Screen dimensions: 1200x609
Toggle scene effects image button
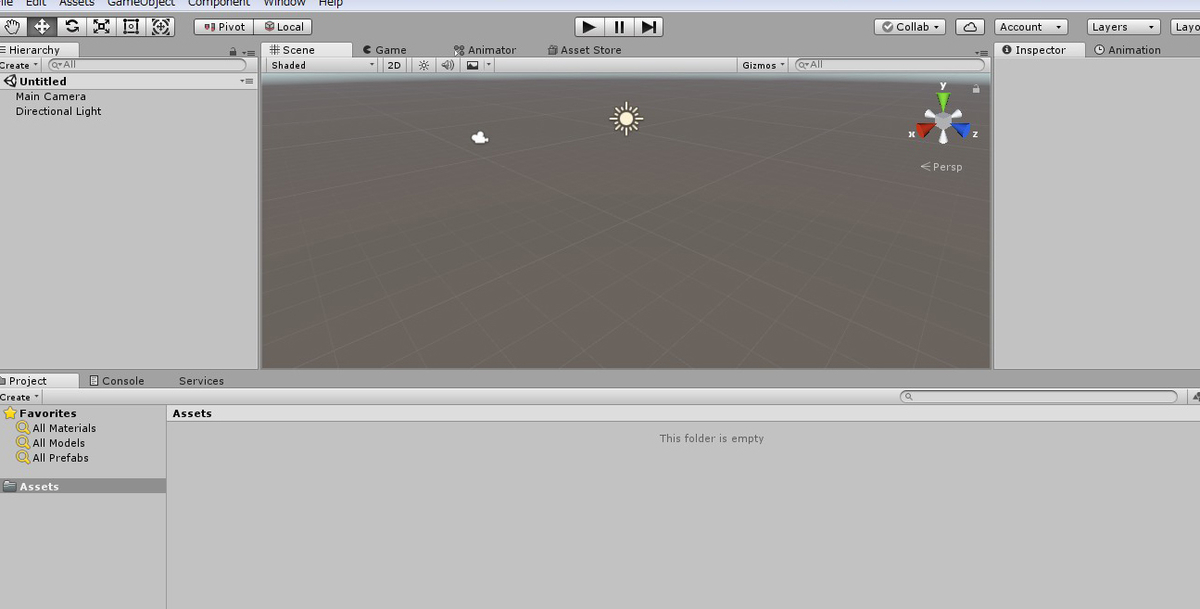[x=472, y=65]
